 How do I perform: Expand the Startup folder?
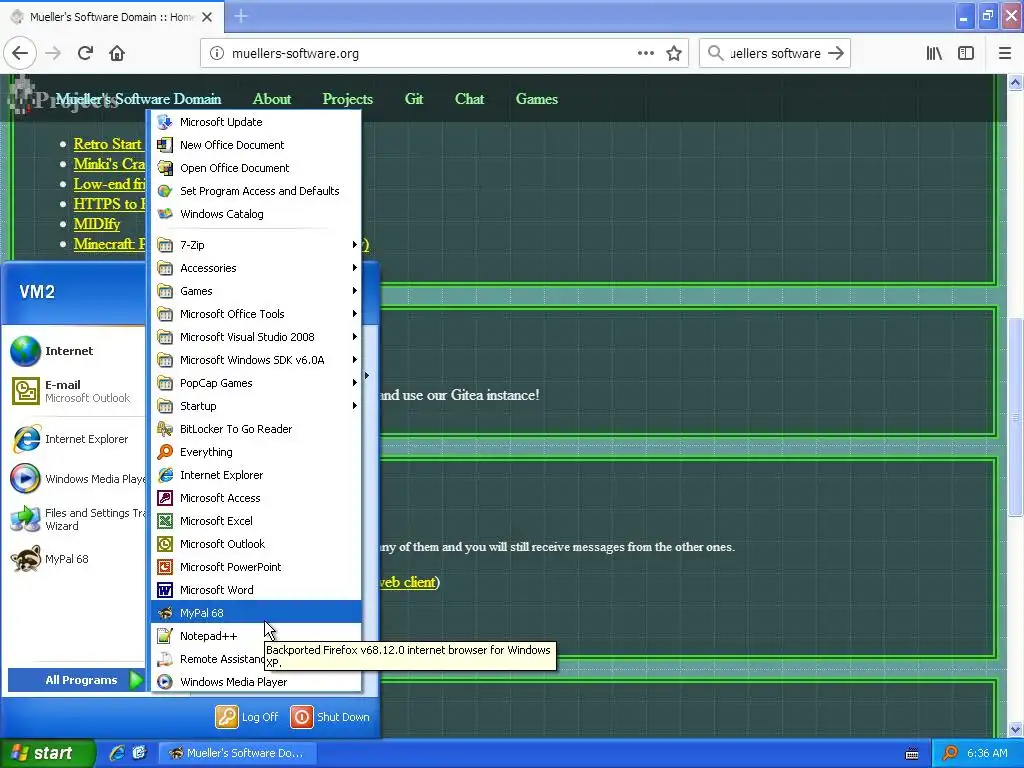(x=257, y=406)
